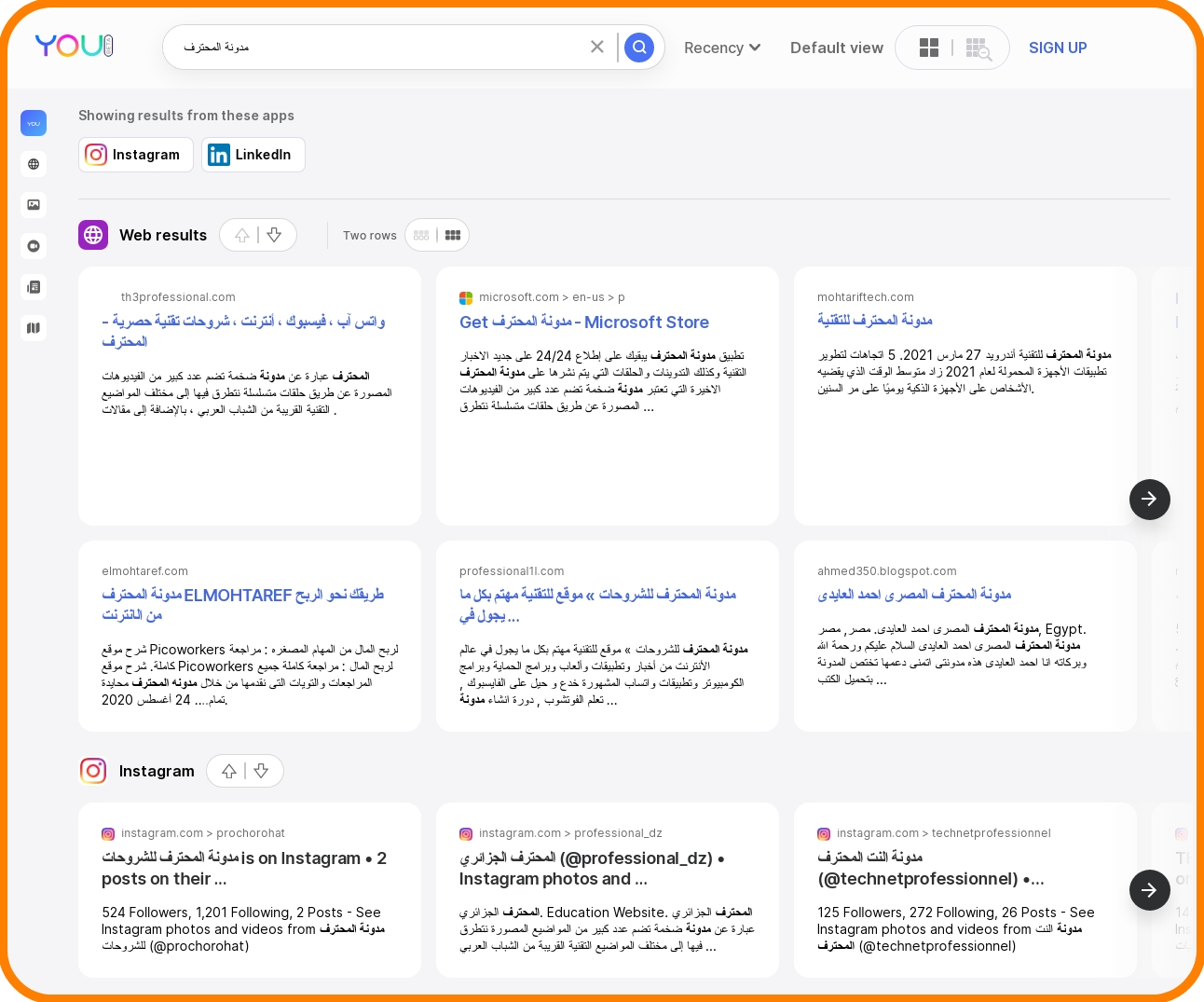Open the news sidebar icon

[x=34, y=287]
